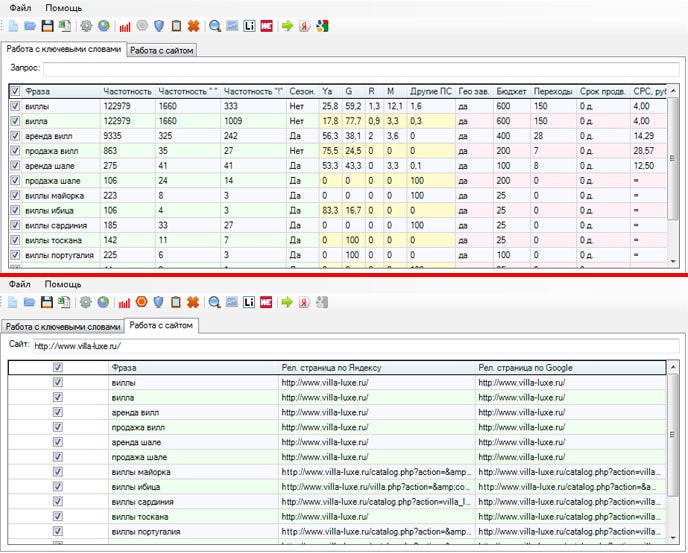Image resolution: width=688 pixels, height=553 pixels.
Task: Click the Yandex icon in lower toolbar
Action: tap(303, 302)
